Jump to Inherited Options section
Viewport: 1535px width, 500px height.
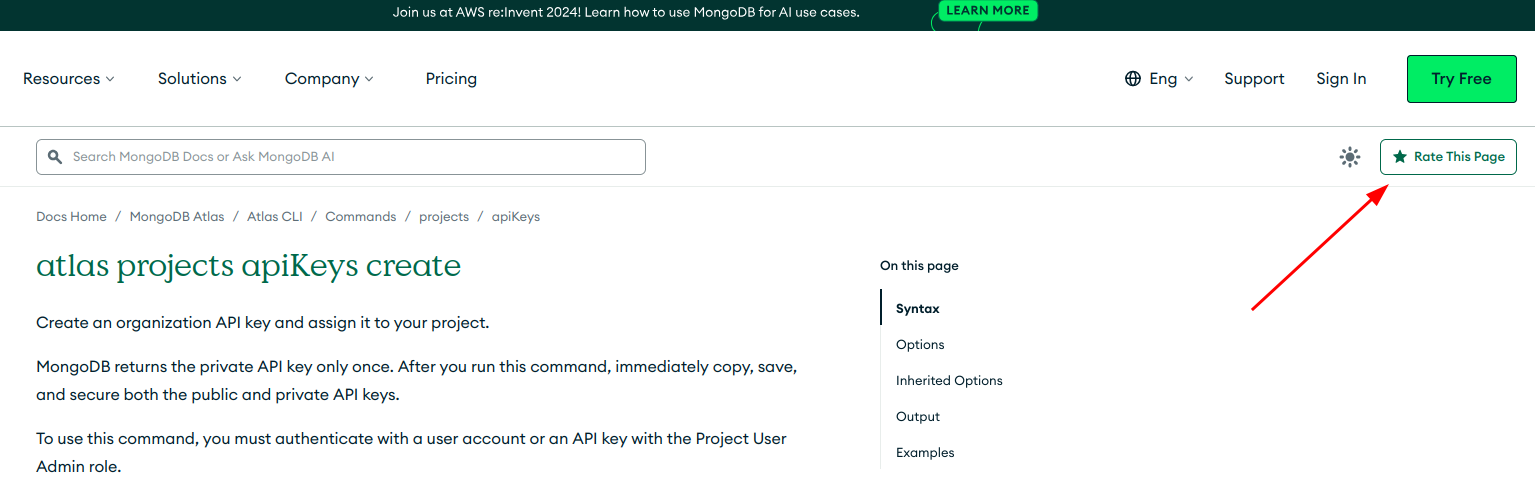click(x=949, y=381)
